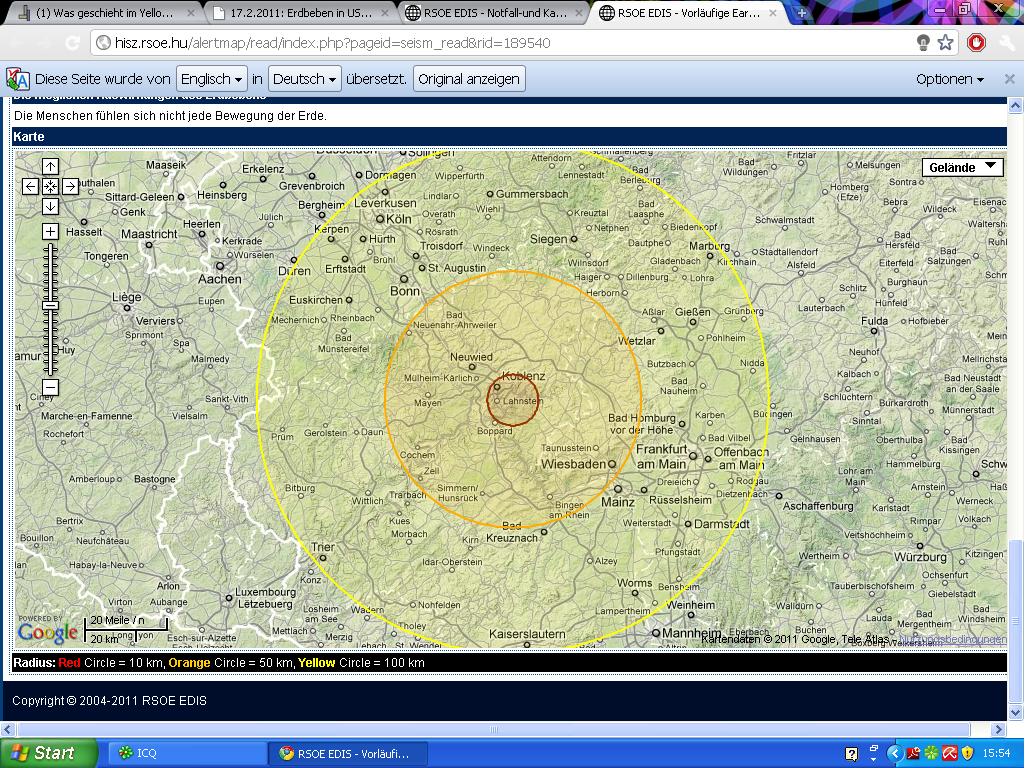Switch to the 'RSOE EDIS - Notfall-und Ka…' tab
This screenshot has height=768, width=1035.
click(x=494, y=13)
